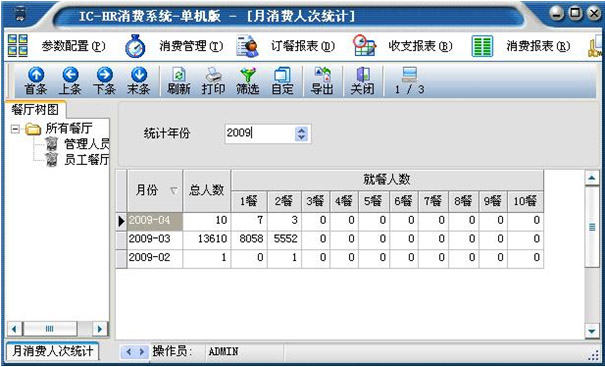The width and height of the screenshot is (605, 367).
Task: Click the tree panel horizontal scrollbar thumb
Action: [50, 329]
